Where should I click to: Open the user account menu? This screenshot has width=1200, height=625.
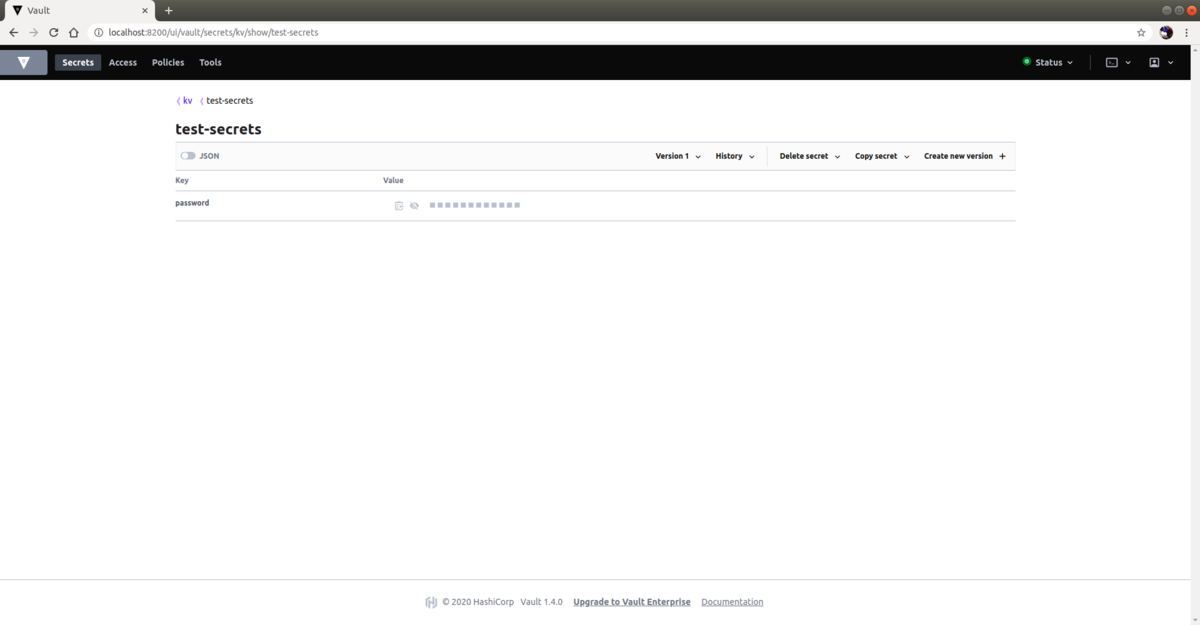click(x=1161, y=62)
